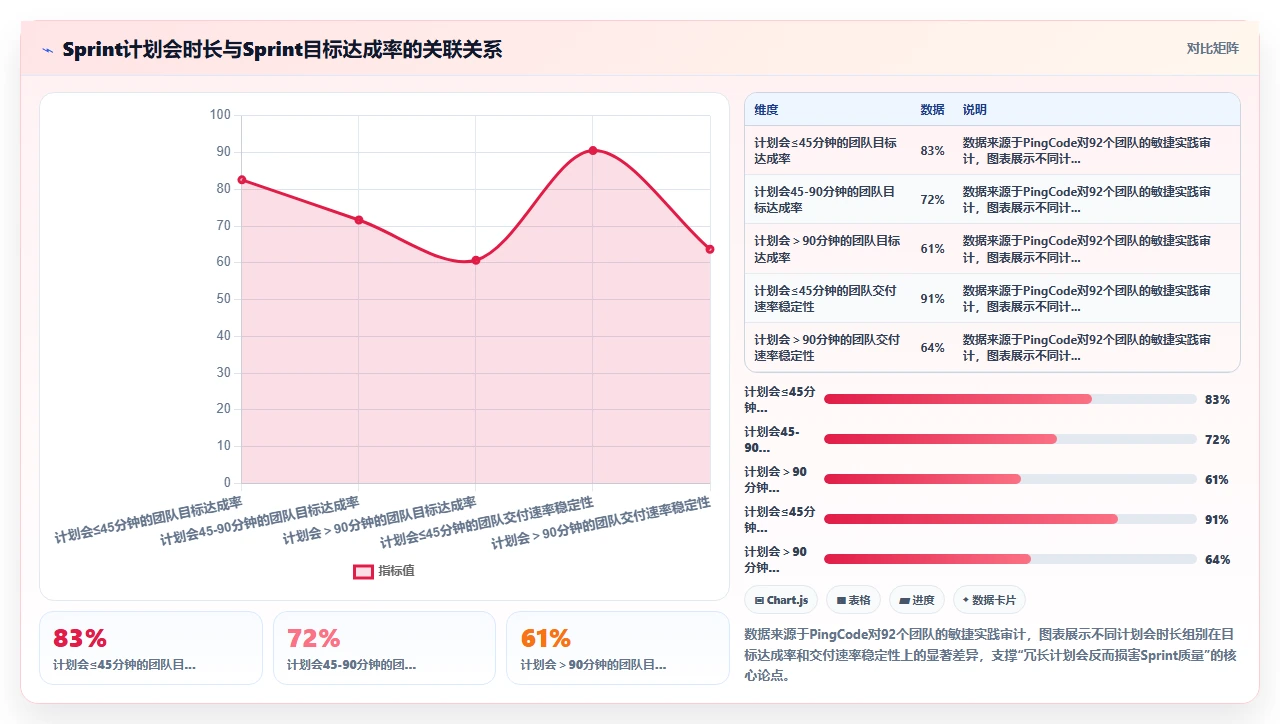Select table row 计划会＞90分钟的团队目标达成率
This screenshot has width=1280, height=724.
tap(992, 249)
